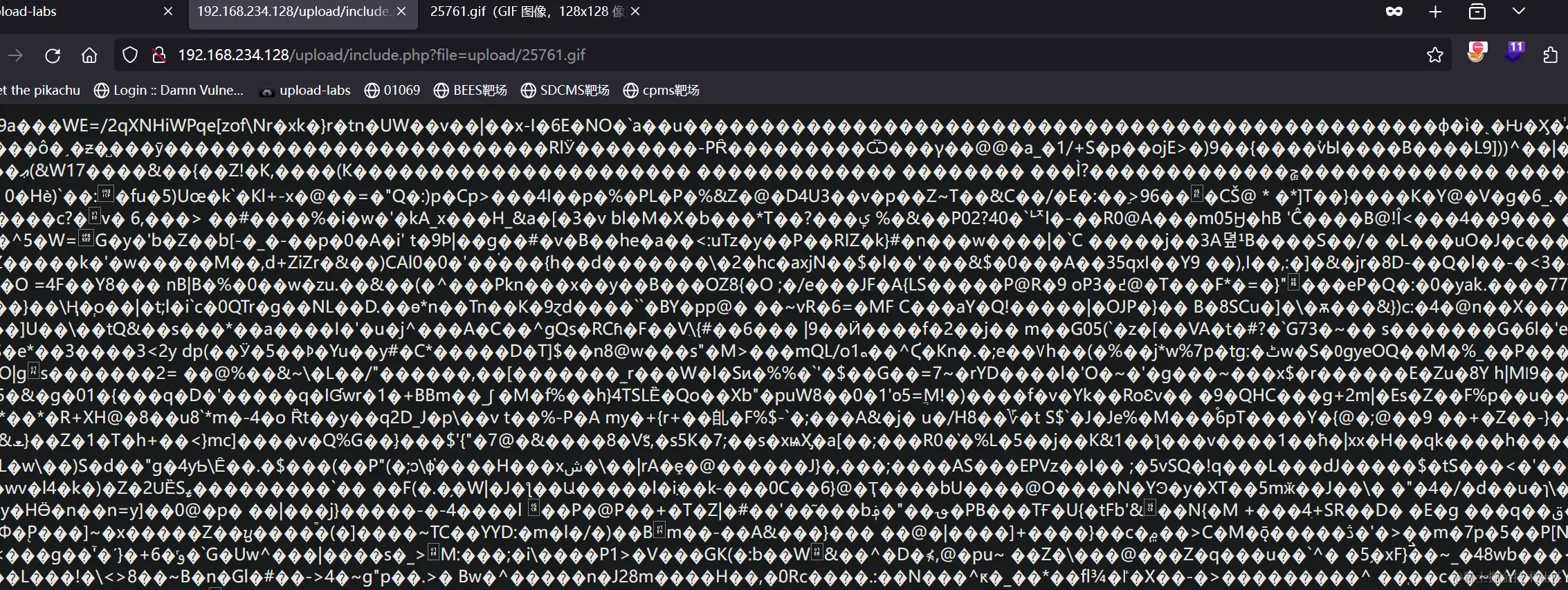1568x590 pixels.
Task: Open the pikachu bookmark
Action: pyautogui.click(x=40, y=91)
